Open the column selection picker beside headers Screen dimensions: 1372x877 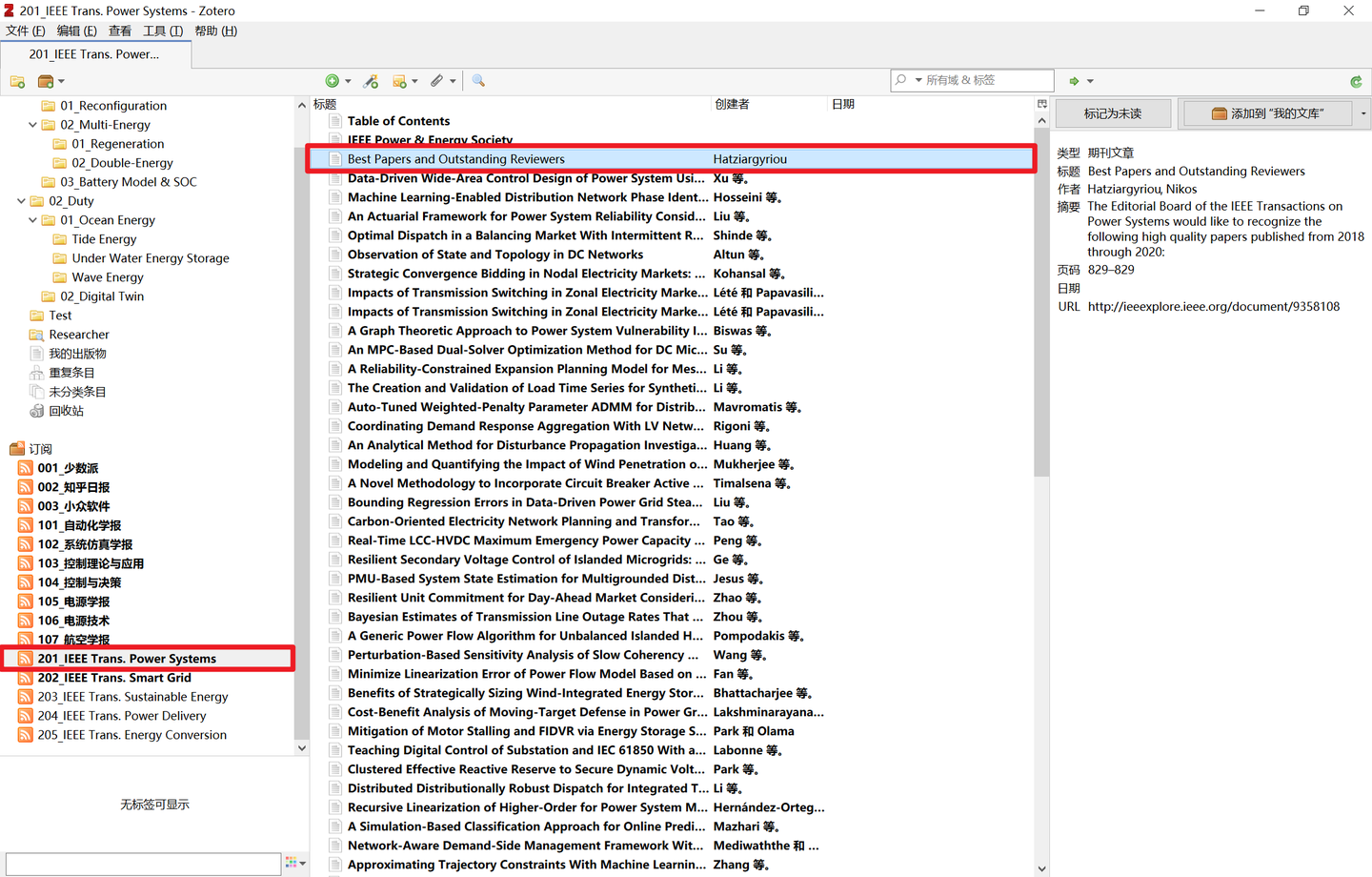(x=1041, y=104)
